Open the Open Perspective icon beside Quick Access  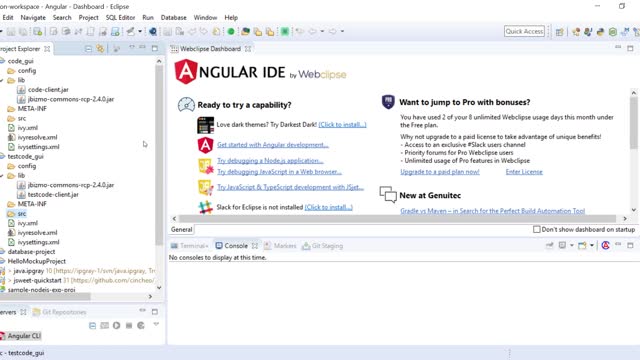(x=560, y=31)
